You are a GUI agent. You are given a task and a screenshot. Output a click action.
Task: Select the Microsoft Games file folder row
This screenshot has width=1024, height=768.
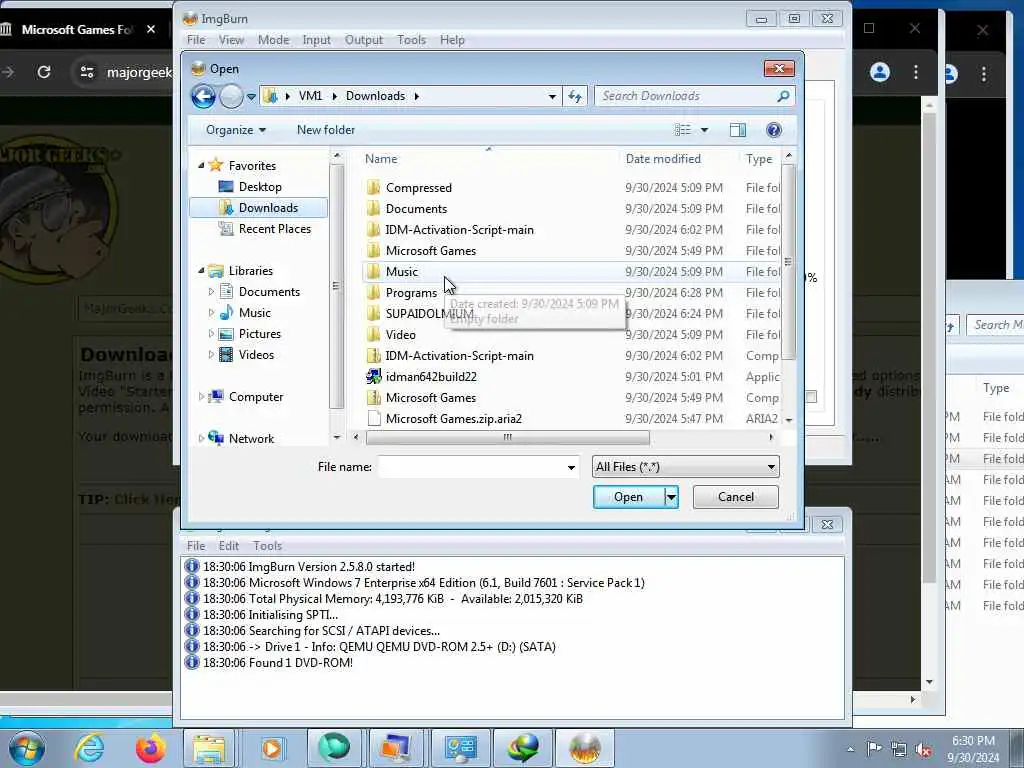click(430, 251)
